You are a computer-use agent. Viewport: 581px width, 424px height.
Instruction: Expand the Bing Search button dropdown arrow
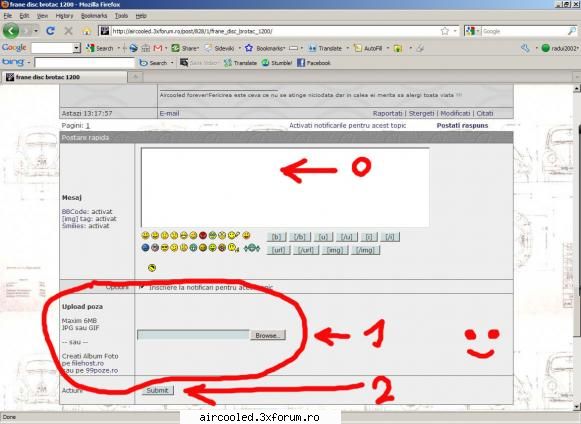pos(172,63)
